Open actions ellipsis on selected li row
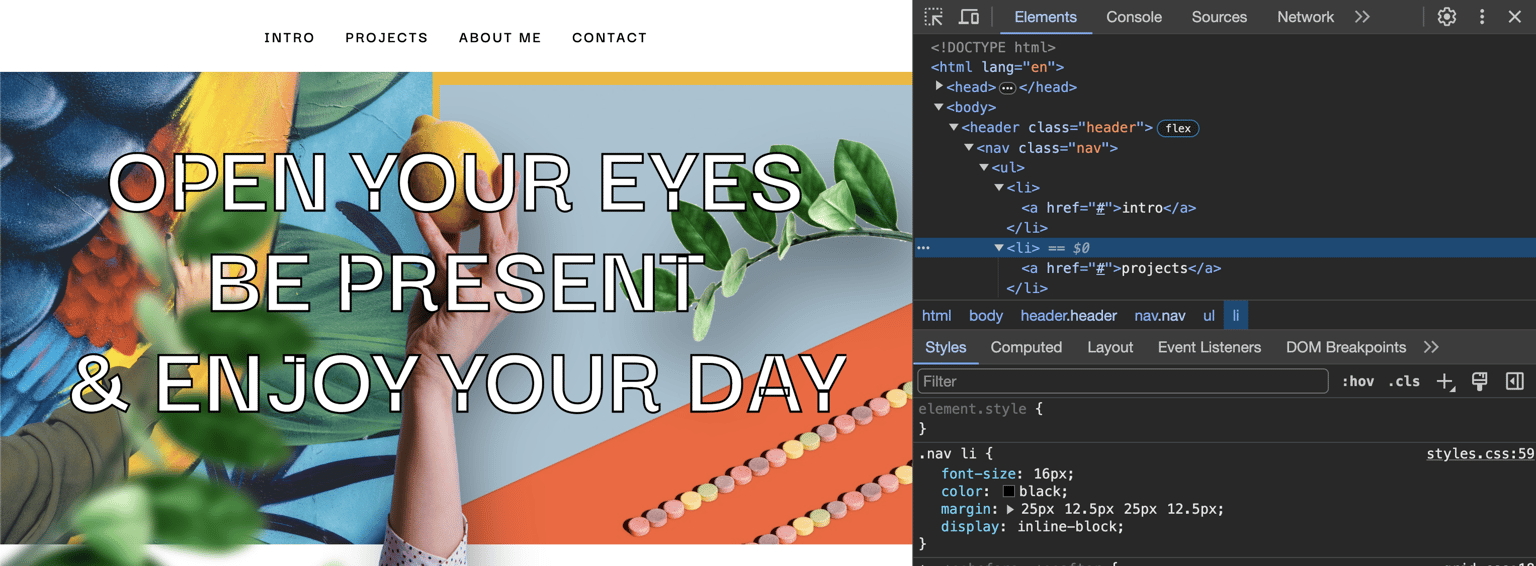The width and height of the screenshot is (1536, 566). click(923, 247)
